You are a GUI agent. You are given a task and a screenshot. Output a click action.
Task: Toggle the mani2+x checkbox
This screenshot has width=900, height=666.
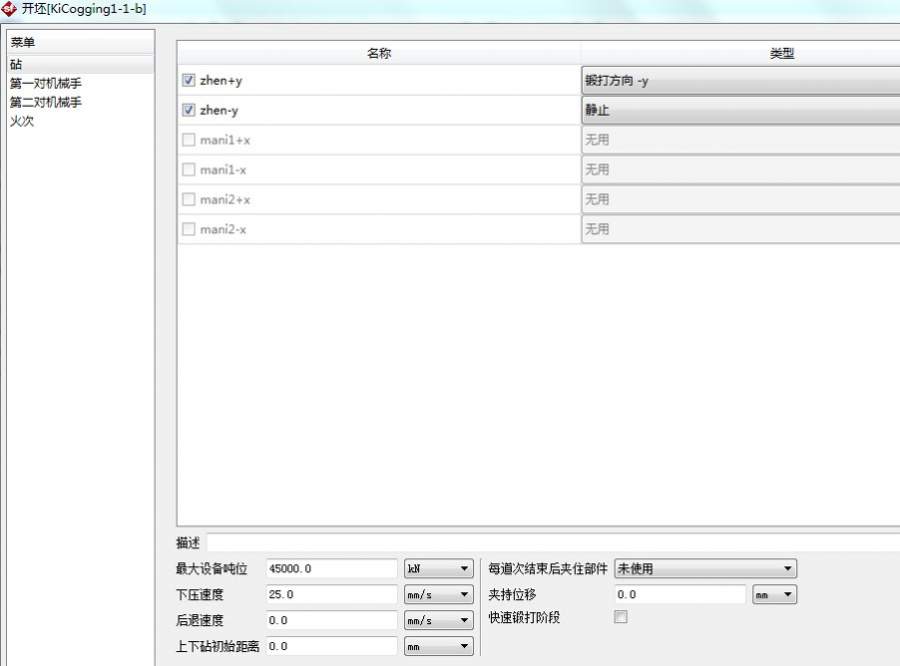click(x=188, y=199)
